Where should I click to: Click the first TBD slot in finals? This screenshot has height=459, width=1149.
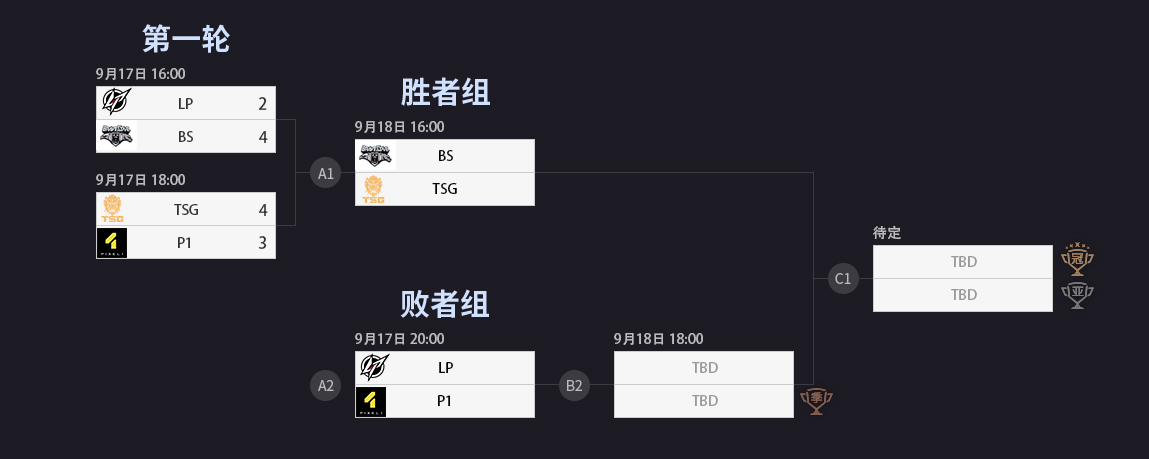963,262
